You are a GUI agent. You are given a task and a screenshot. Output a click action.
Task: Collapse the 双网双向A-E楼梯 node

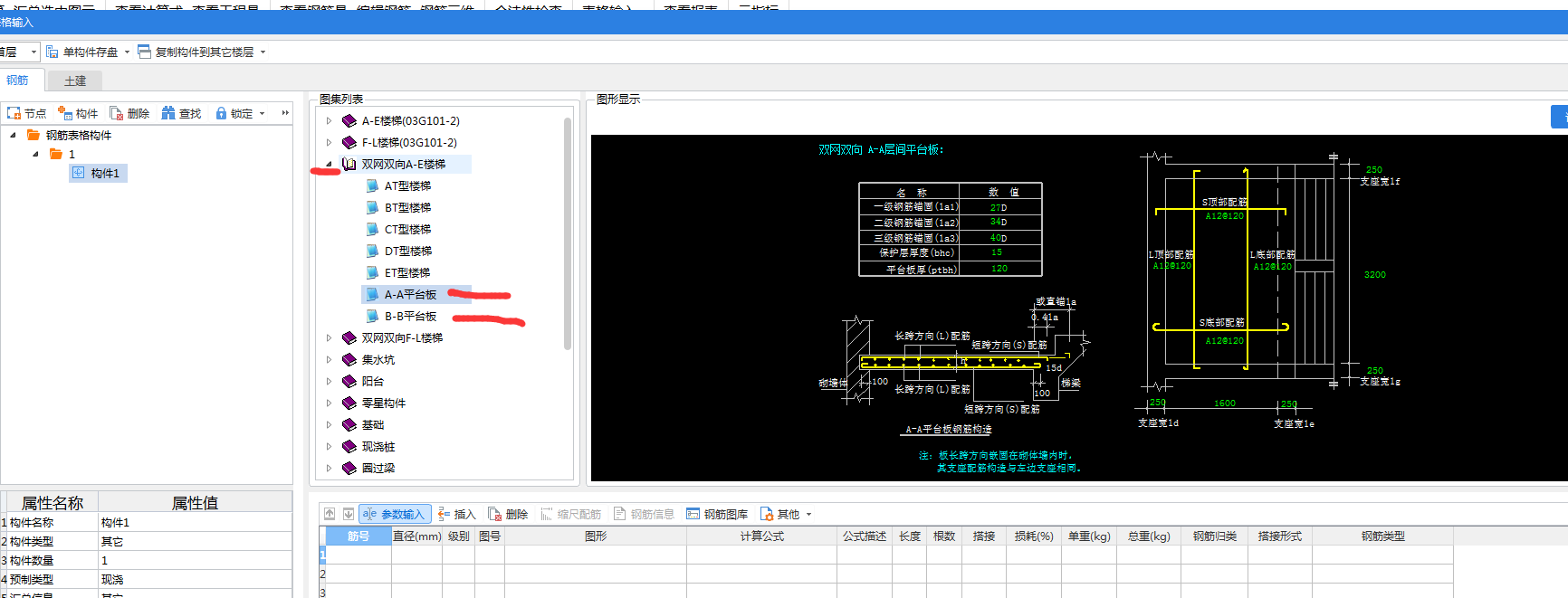[329, 164]
